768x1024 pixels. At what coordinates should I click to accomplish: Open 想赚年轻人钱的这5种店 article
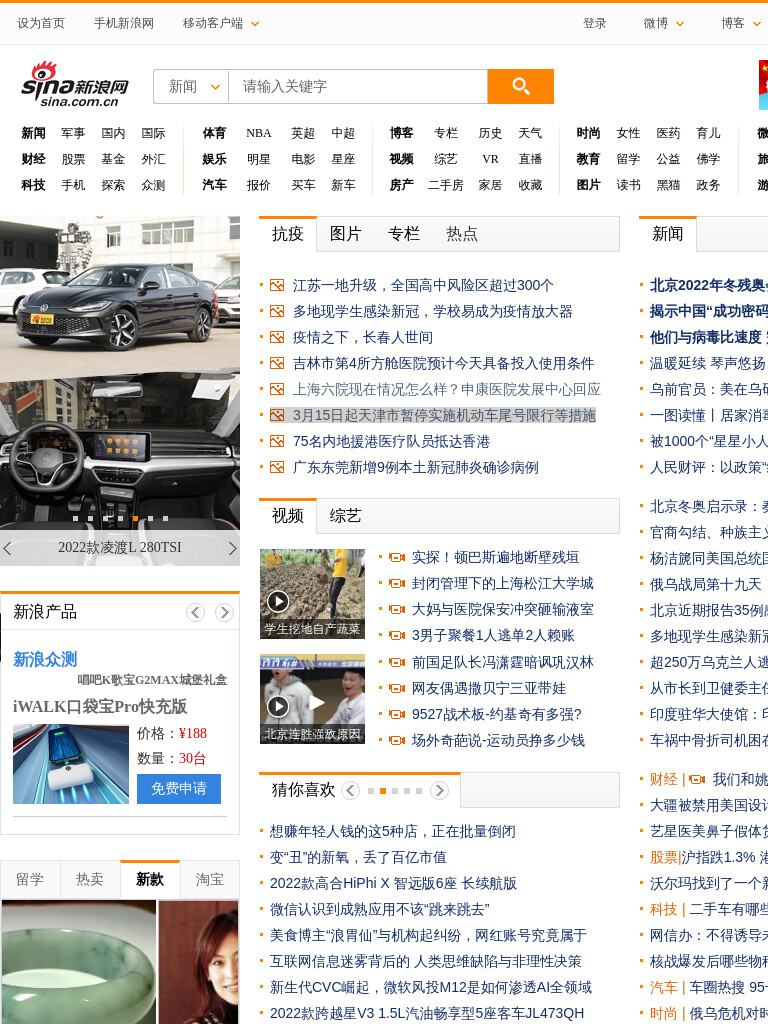pyautogui.click(x=393, y=831)
